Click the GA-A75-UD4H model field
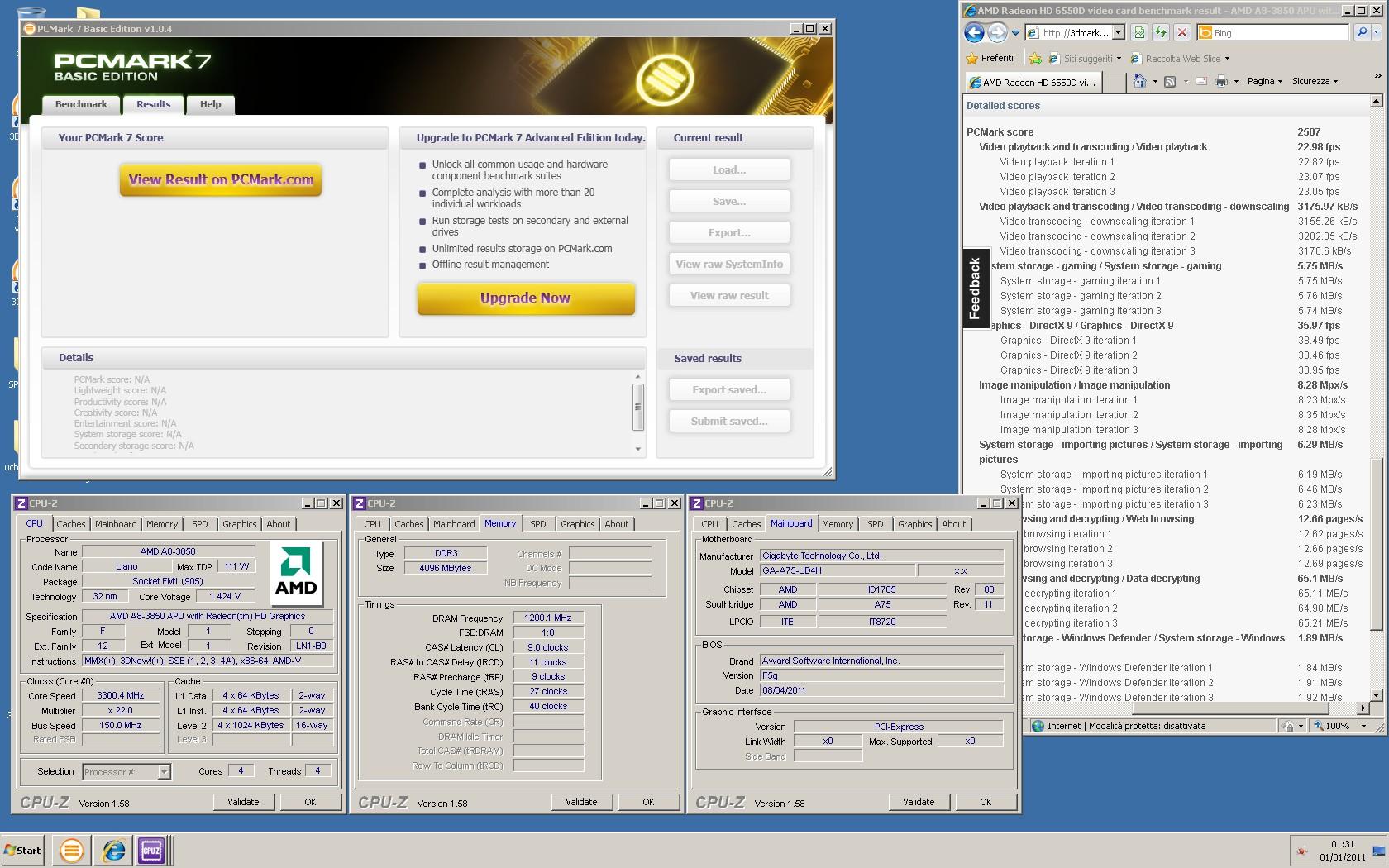This screenshot has height=868, width=1389. click(x=838, y=571)
